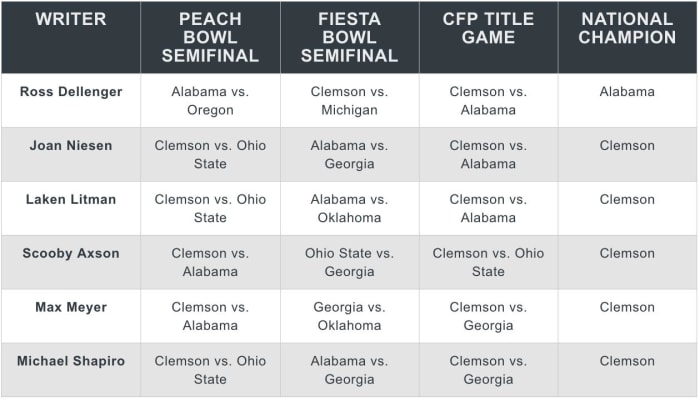Select writer name Michael Shapiro
700x401 pixels.
[71, 362]
